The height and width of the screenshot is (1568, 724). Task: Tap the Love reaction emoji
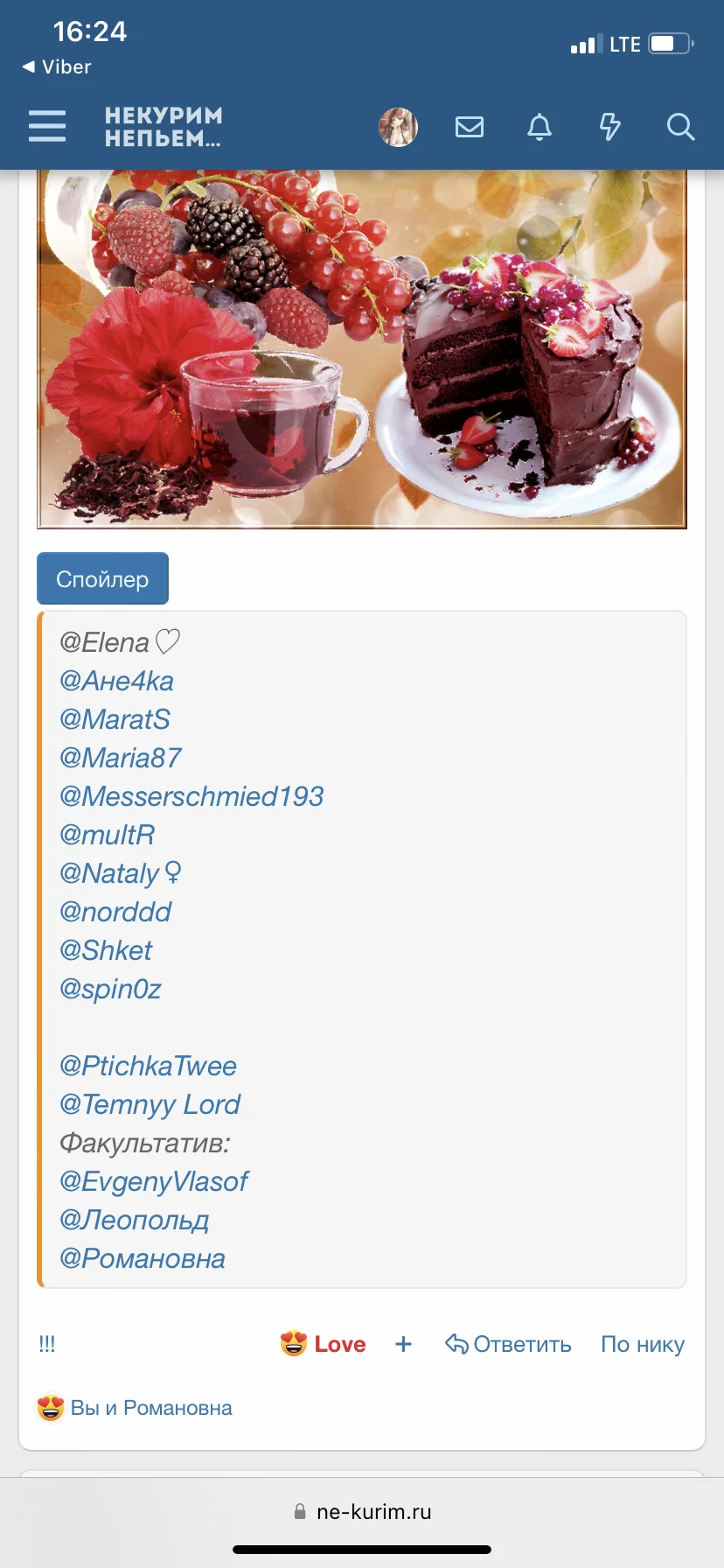[x=294, y=1344]
